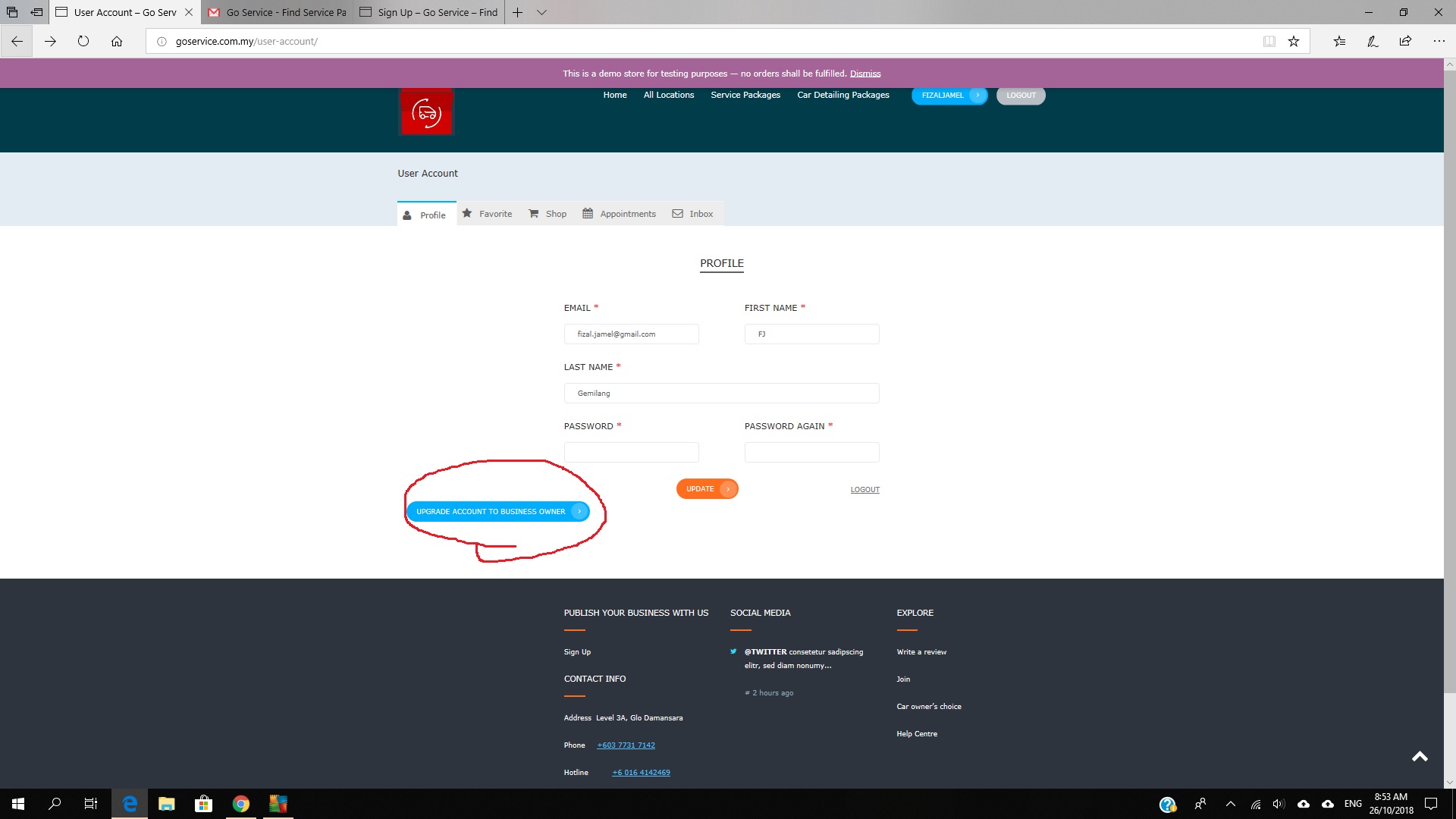This screenshot has height=819, width=1456.
Task: Click Sign Up in the footer
Action: (x=577, y=651)
